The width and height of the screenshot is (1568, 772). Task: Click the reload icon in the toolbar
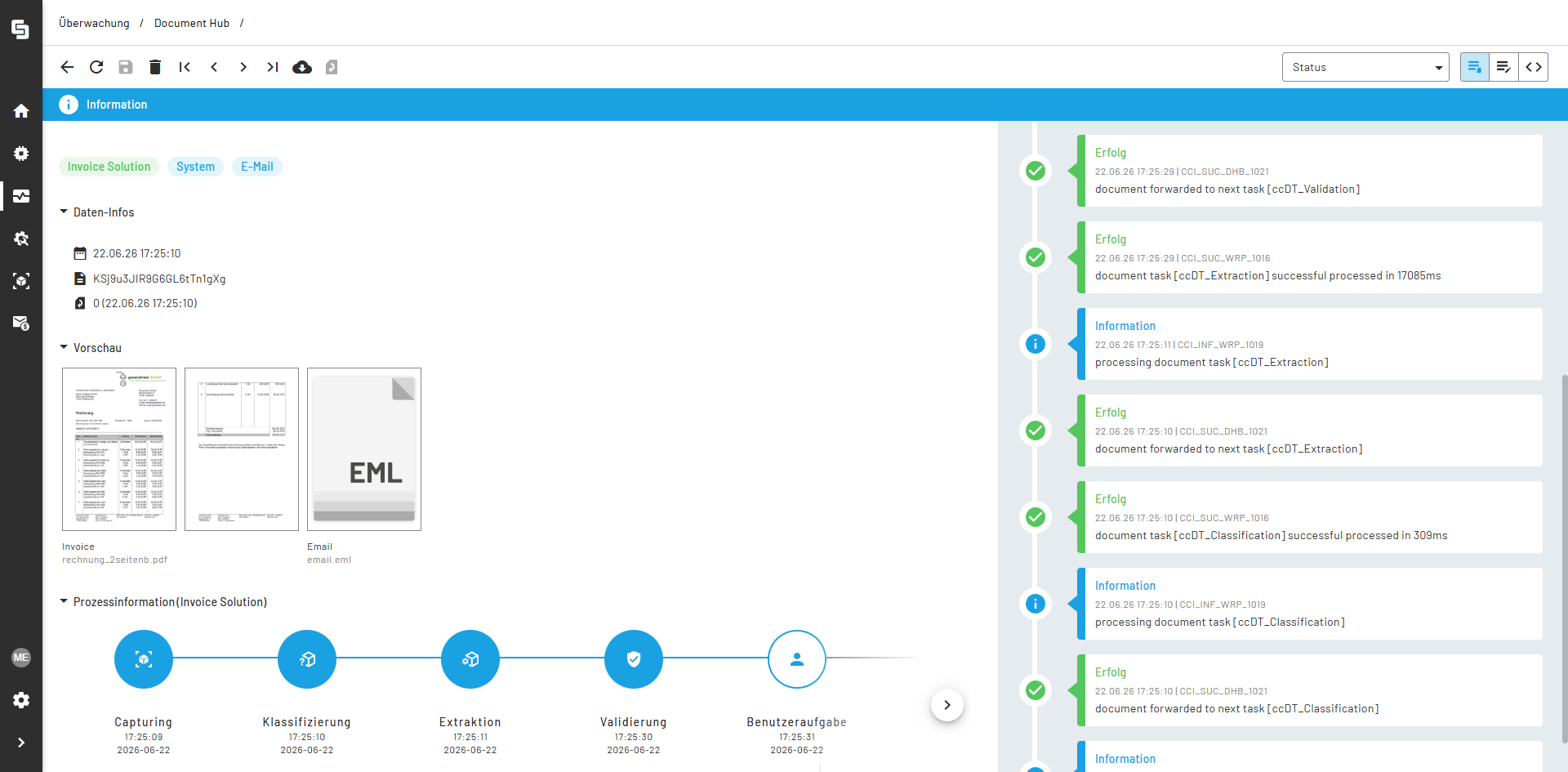coord(96,67)
